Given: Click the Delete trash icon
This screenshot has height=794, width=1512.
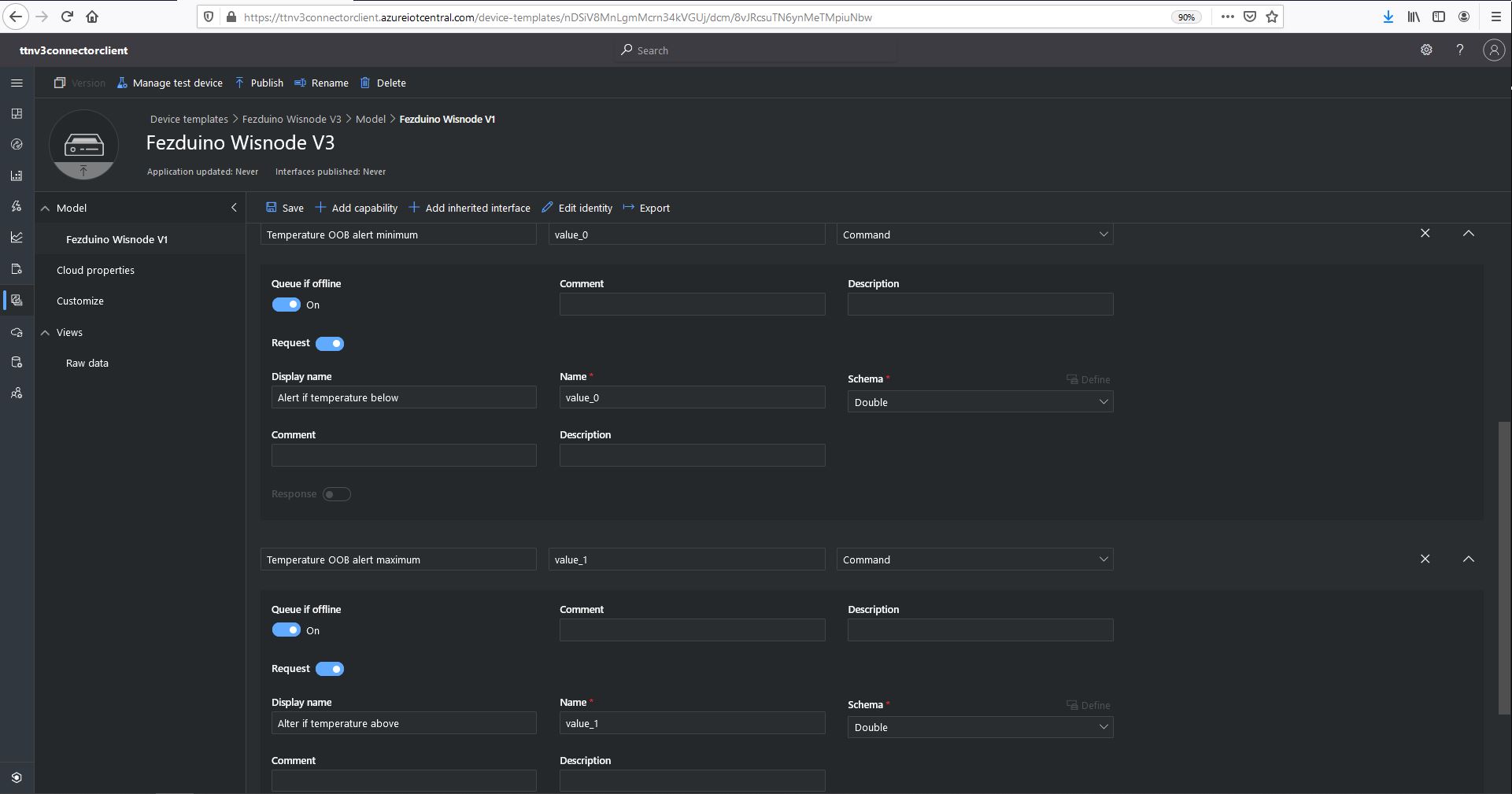Looking at the screenshot, I should [365, 83].
